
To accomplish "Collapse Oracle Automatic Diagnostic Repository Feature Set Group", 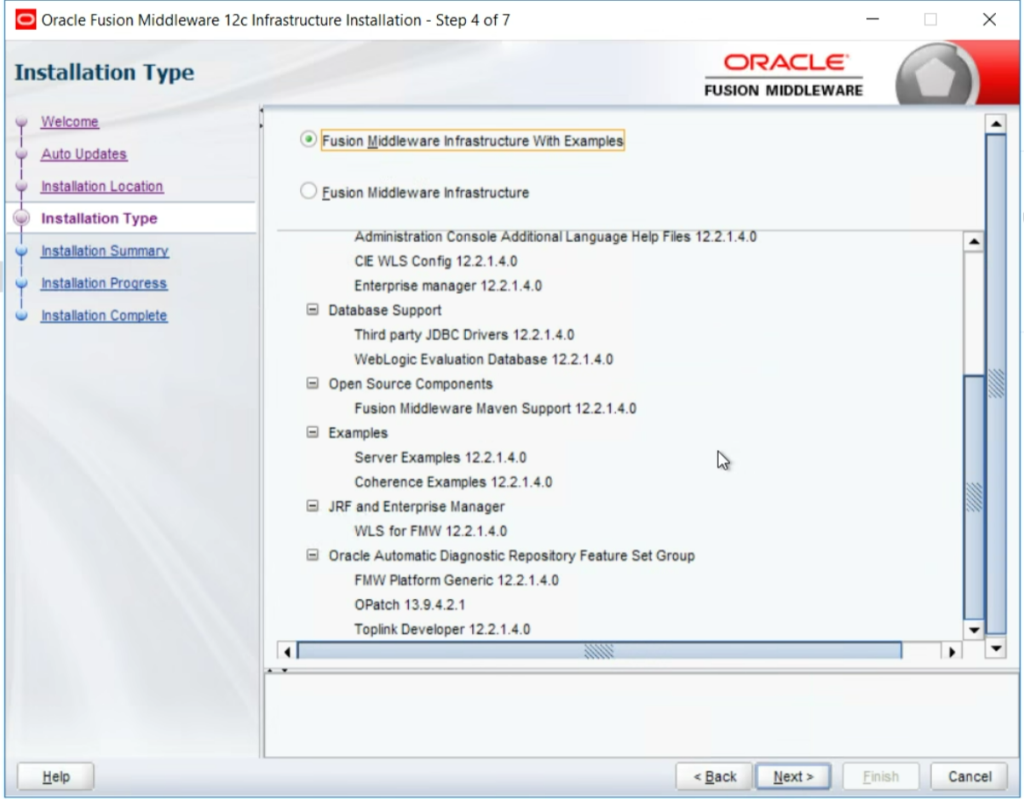I will click(313, 555).
